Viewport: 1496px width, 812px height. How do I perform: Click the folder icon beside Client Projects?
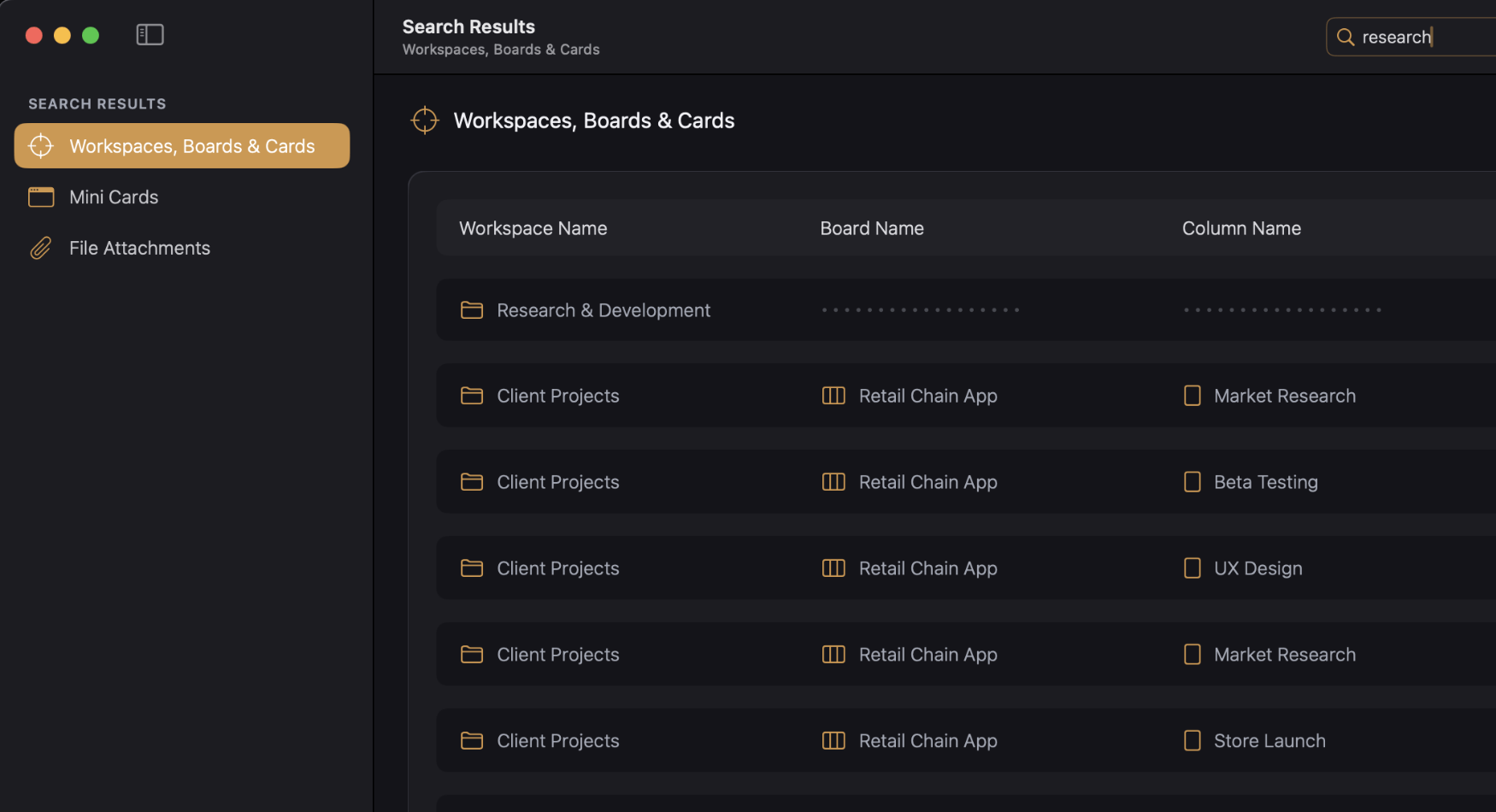coord(471,396)
